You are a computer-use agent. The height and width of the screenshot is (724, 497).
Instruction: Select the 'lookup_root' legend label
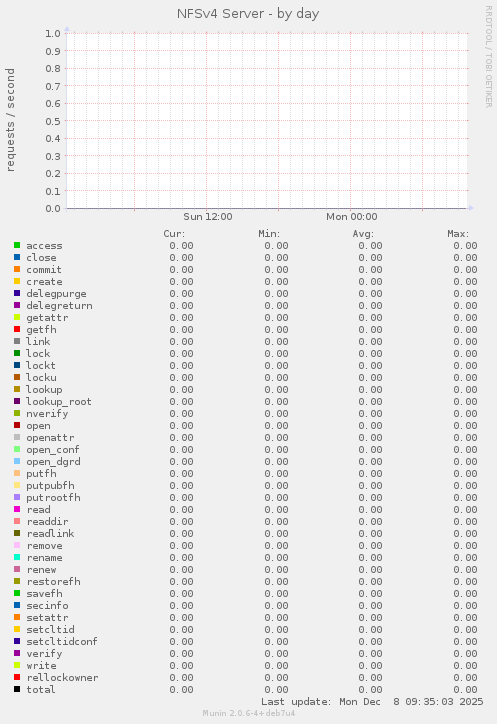click(x=59, y=402)
